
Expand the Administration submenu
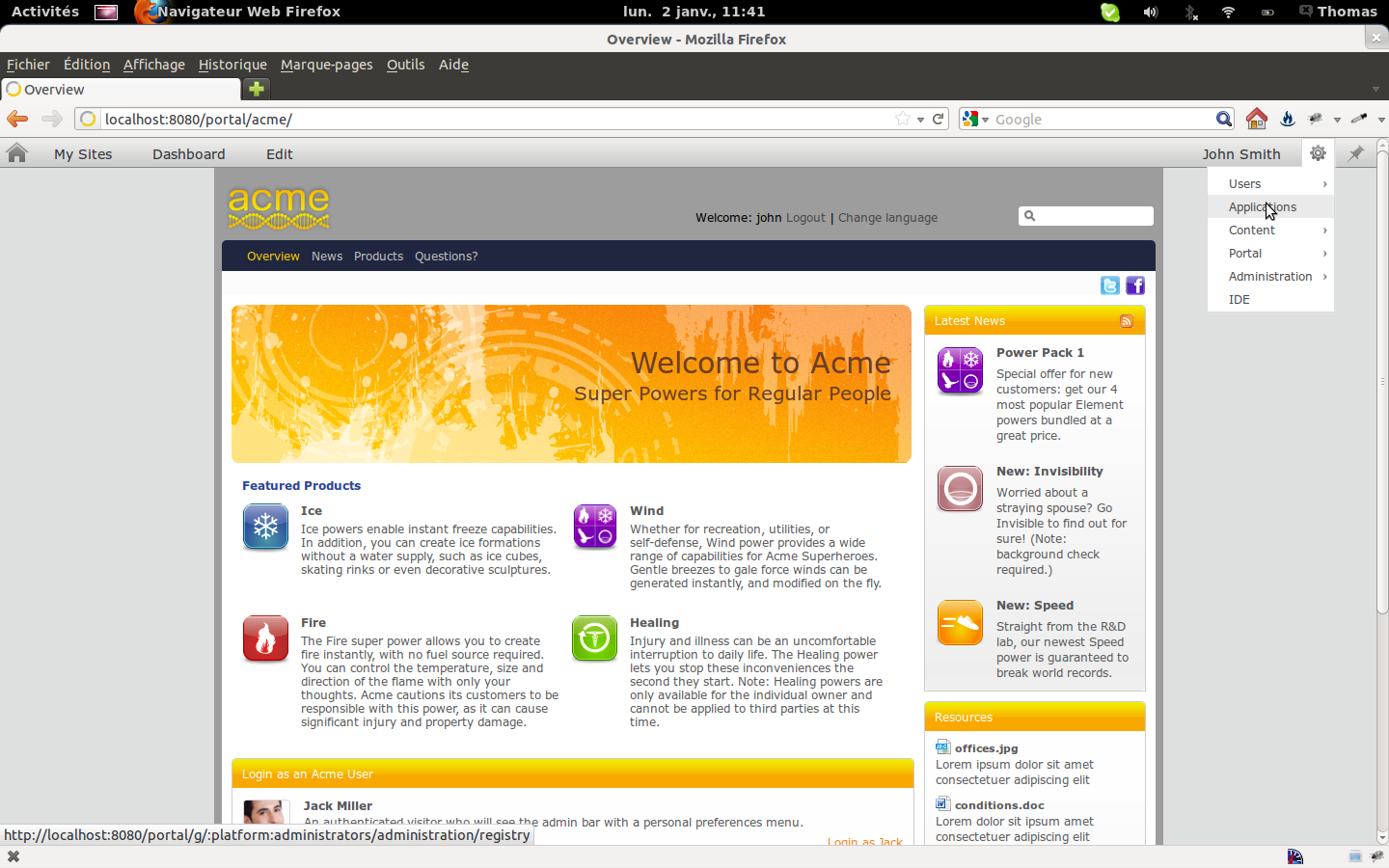[1270, 276]
